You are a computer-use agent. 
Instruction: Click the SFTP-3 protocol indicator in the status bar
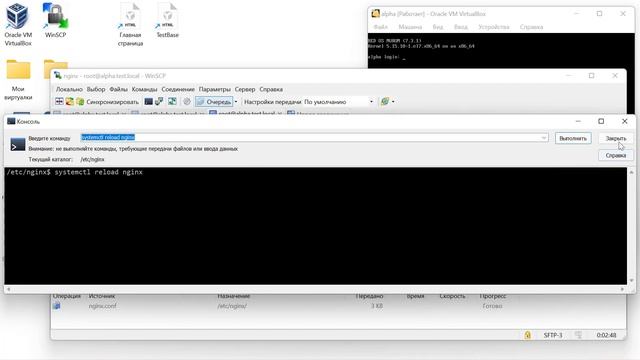coord(553,335)
